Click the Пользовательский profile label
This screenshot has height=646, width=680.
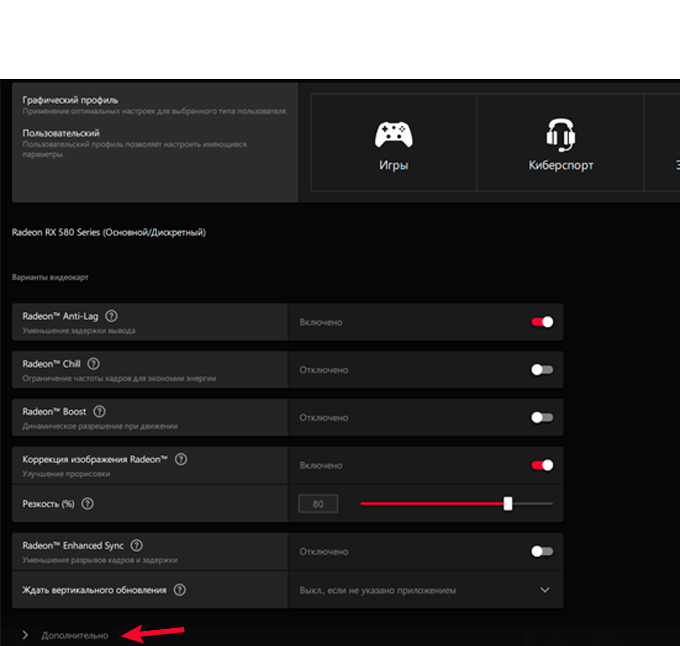[61, 133]
